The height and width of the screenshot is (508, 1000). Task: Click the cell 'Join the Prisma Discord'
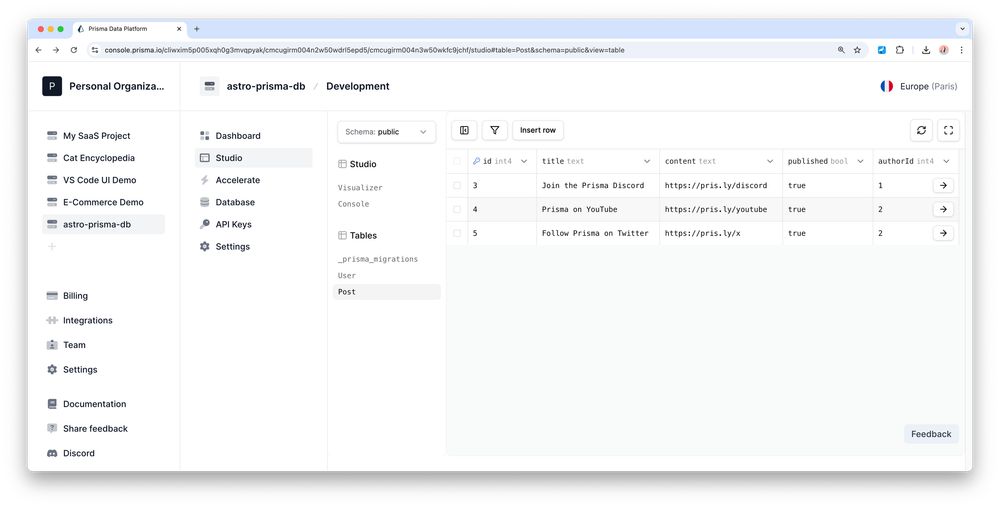coord(598,185)
